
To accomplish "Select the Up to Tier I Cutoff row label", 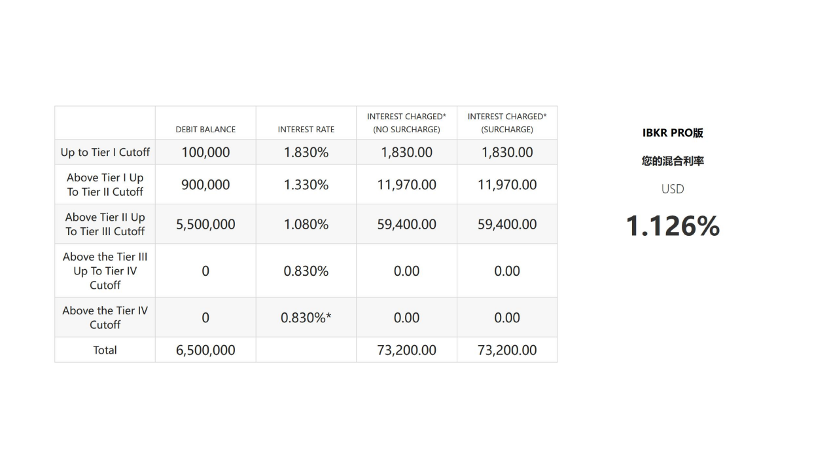I will (105, 152).
